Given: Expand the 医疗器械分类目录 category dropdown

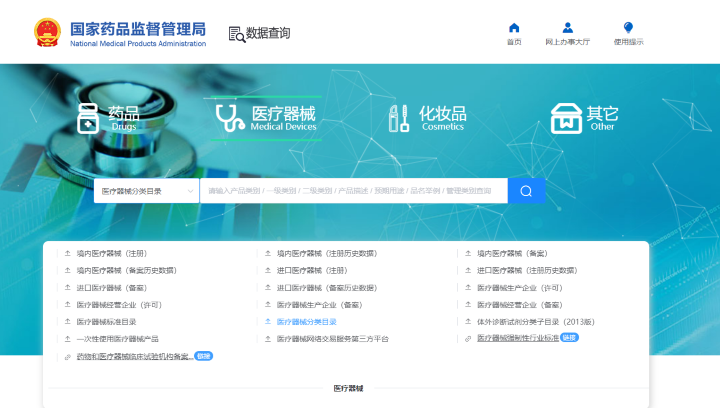Looking at the screenshot, I should click(x=148, y=191).
